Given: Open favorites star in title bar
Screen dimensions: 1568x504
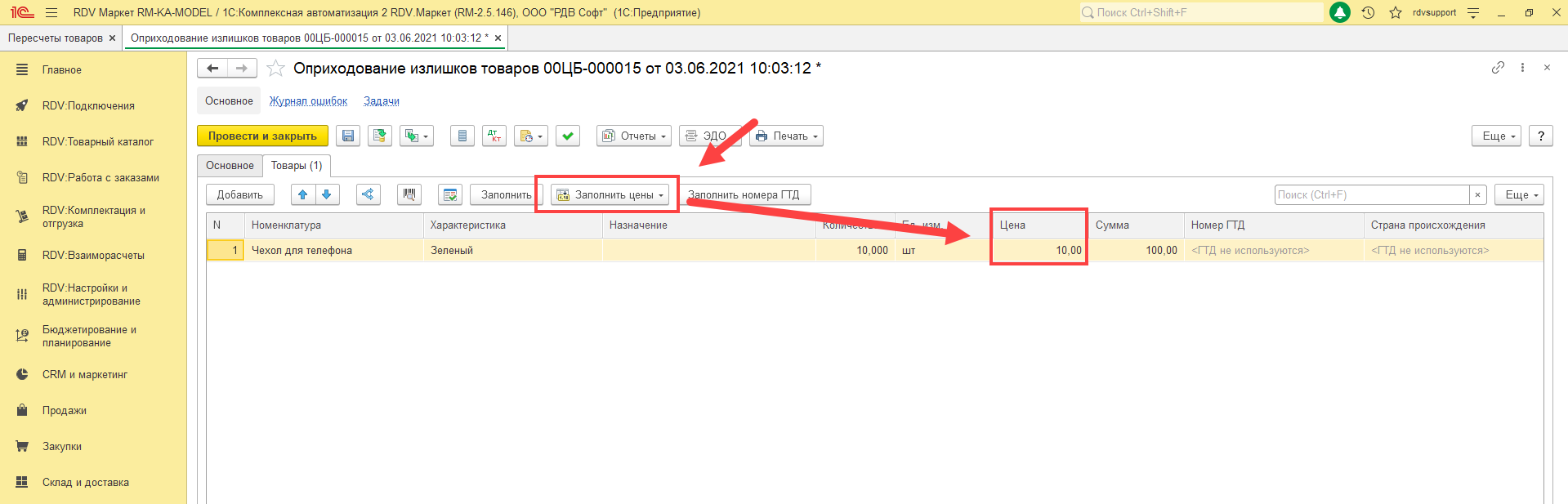Looking at the screenshot, I should (1396, 12).
